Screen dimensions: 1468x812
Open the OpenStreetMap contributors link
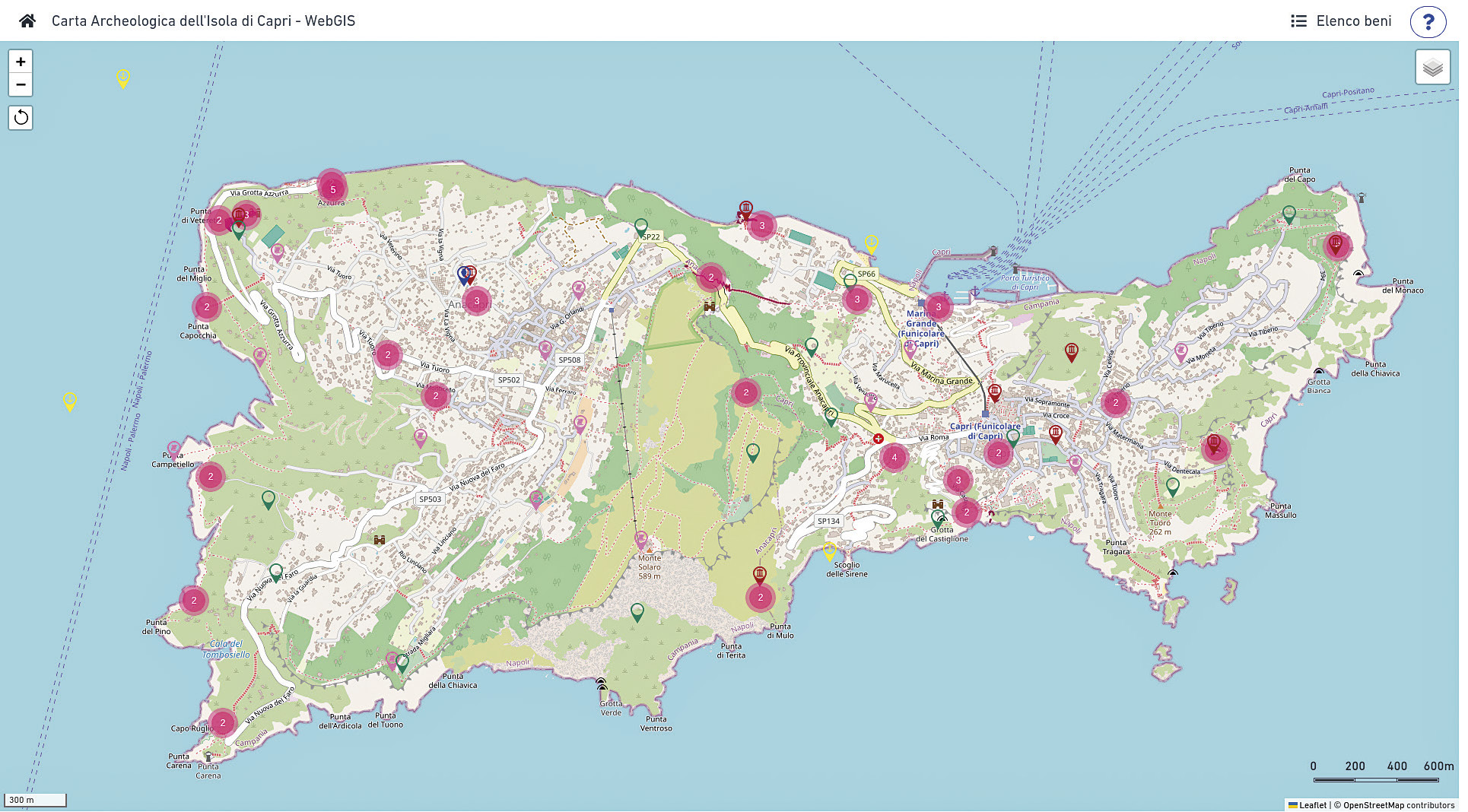tap(1398, 805)
